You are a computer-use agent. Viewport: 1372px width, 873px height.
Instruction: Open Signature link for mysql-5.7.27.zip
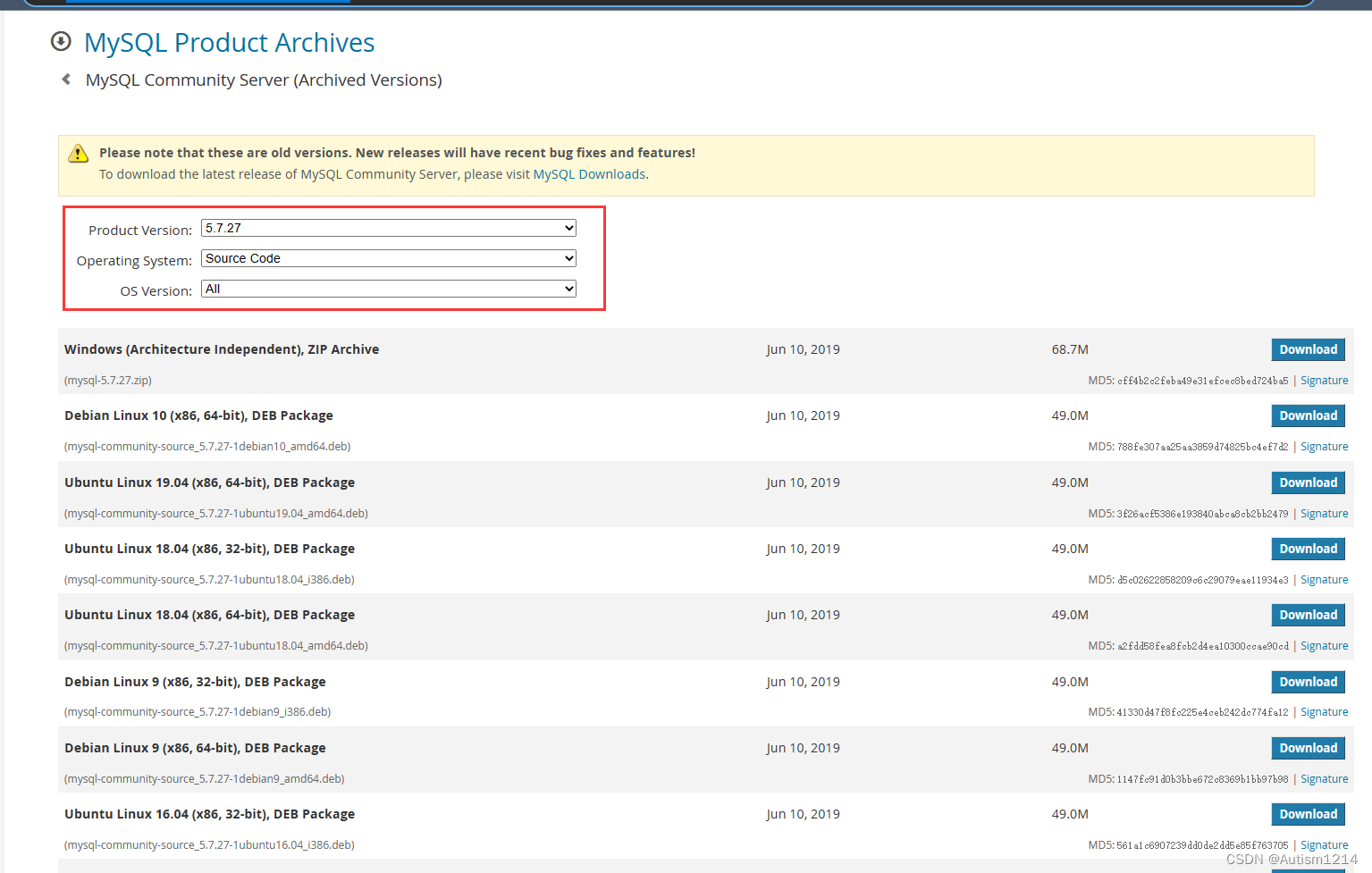(x=1324, y=381)
